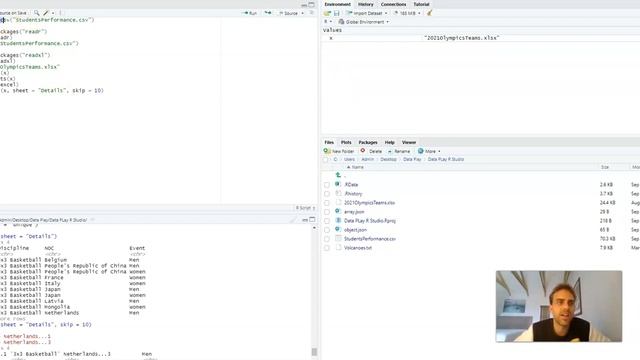Open the Global Environment dropdown
640x360 pixels.
click(364, 22)
